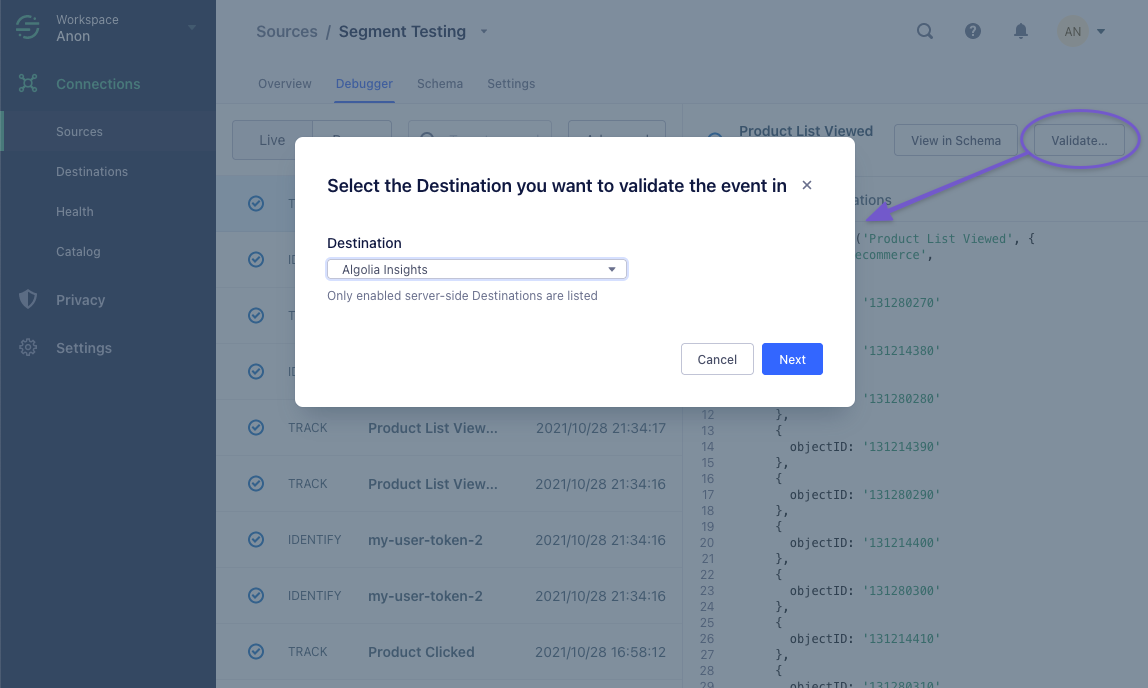Open the help question mark icon
The image size is (1148, 688).
tap(972, 31)
